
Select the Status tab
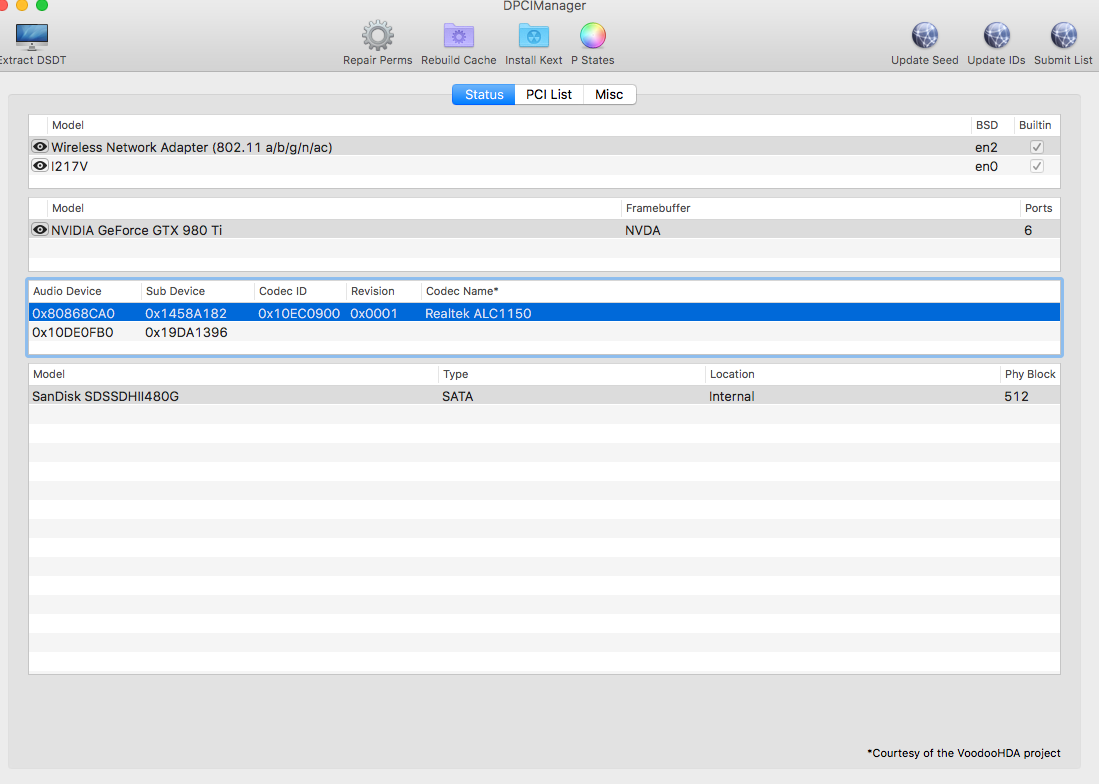point(484,95)
